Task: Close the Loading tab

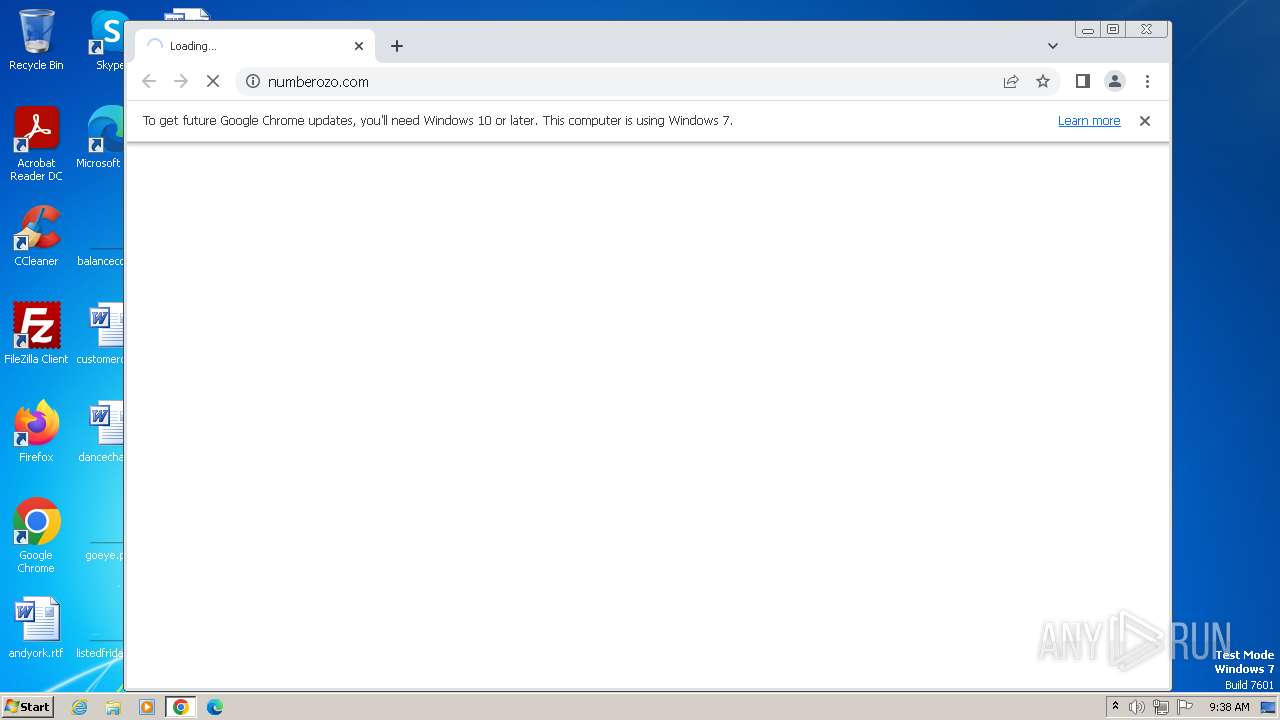Action: click(x=359, y=46)
